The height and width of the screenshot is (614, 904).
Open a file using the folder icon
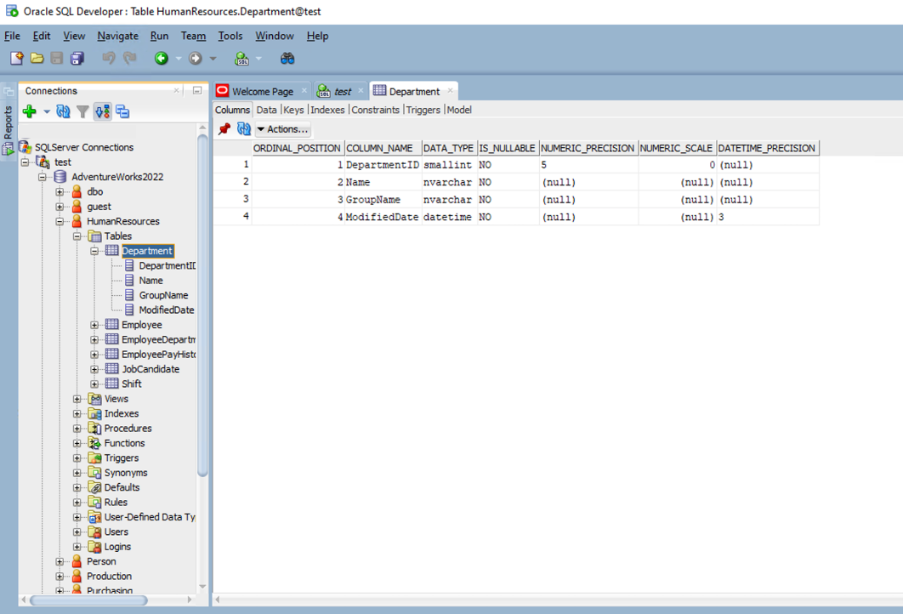pyautogui.click(x=35, y=58)
